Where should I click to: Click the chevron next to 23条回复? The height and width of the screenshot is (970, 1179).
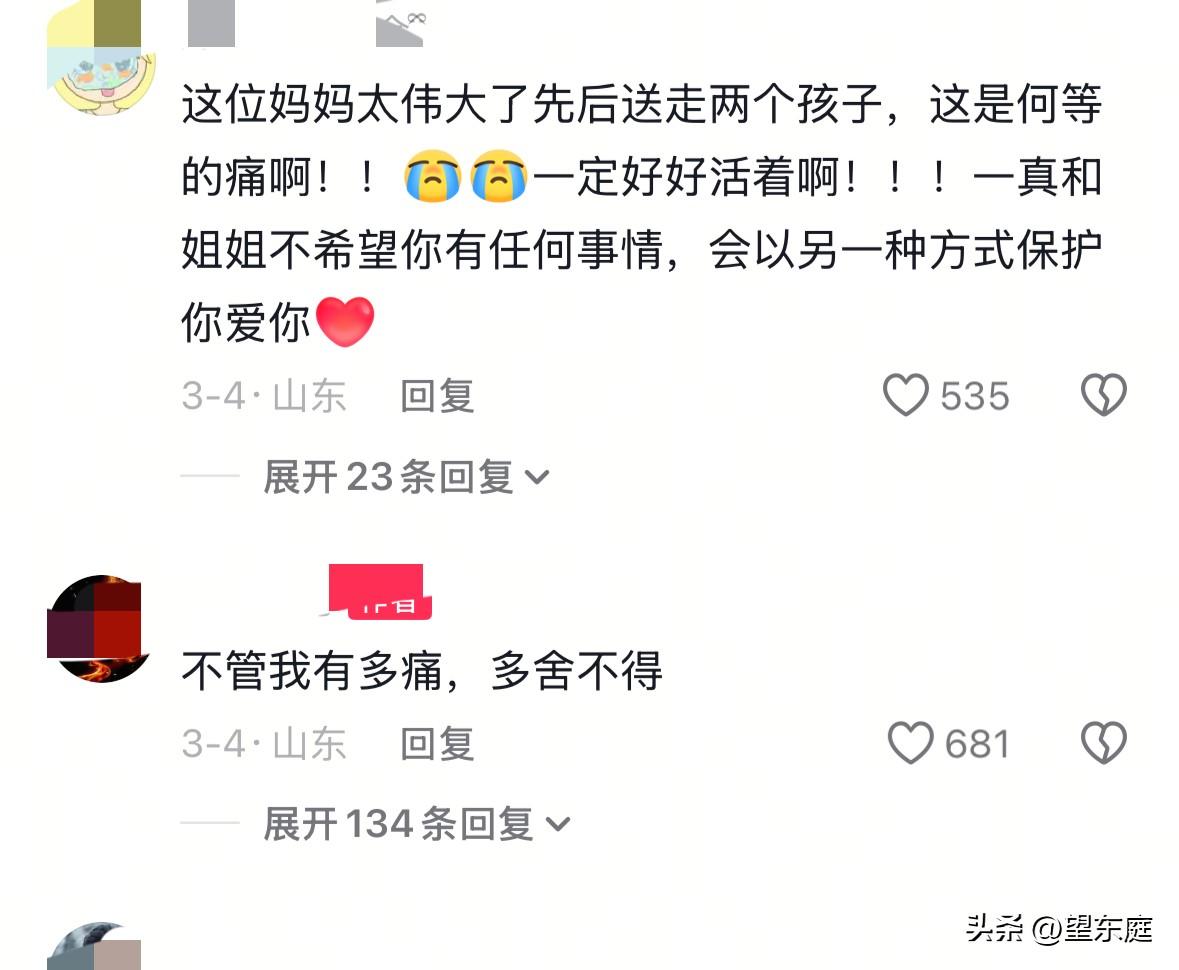537,477
